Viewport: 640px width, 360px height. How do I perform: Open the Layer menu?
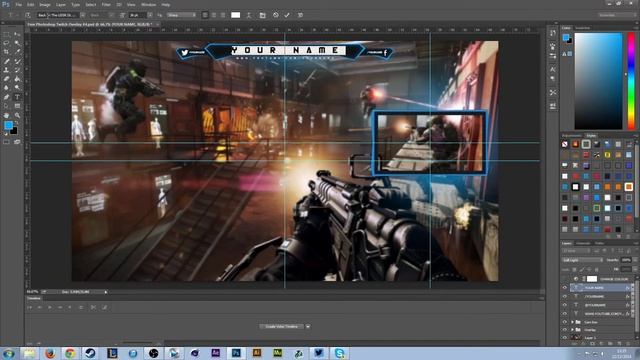coord(61,4)
